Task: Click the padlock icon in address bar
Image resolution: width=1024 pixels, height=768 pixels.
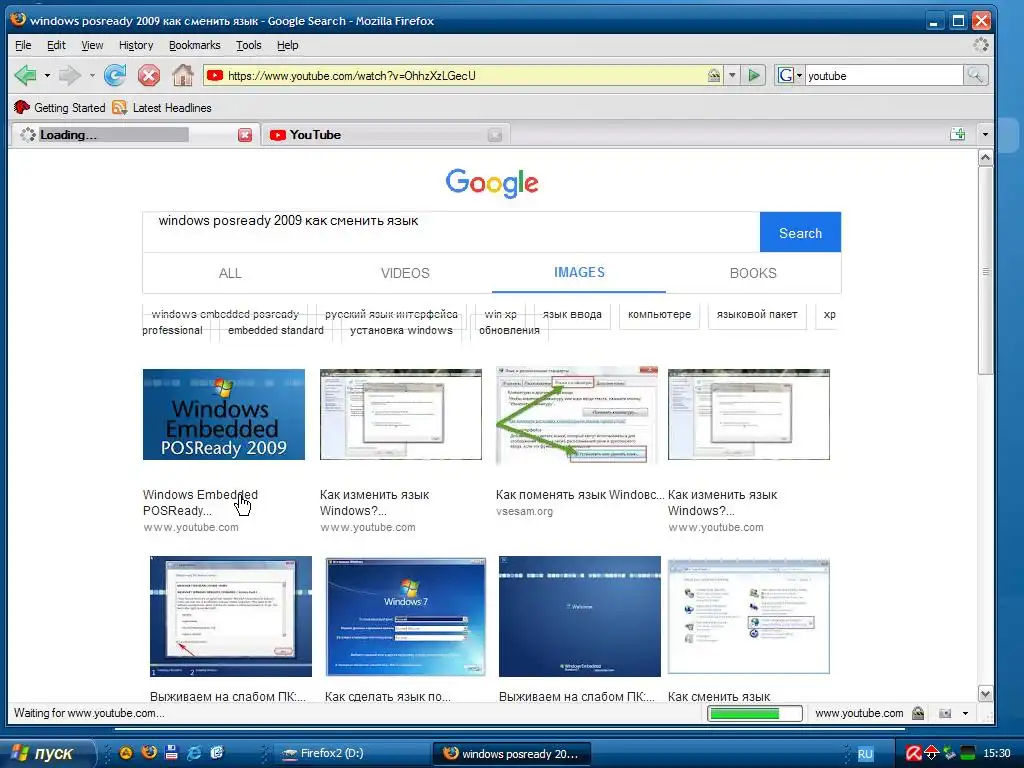Action: 714,76
